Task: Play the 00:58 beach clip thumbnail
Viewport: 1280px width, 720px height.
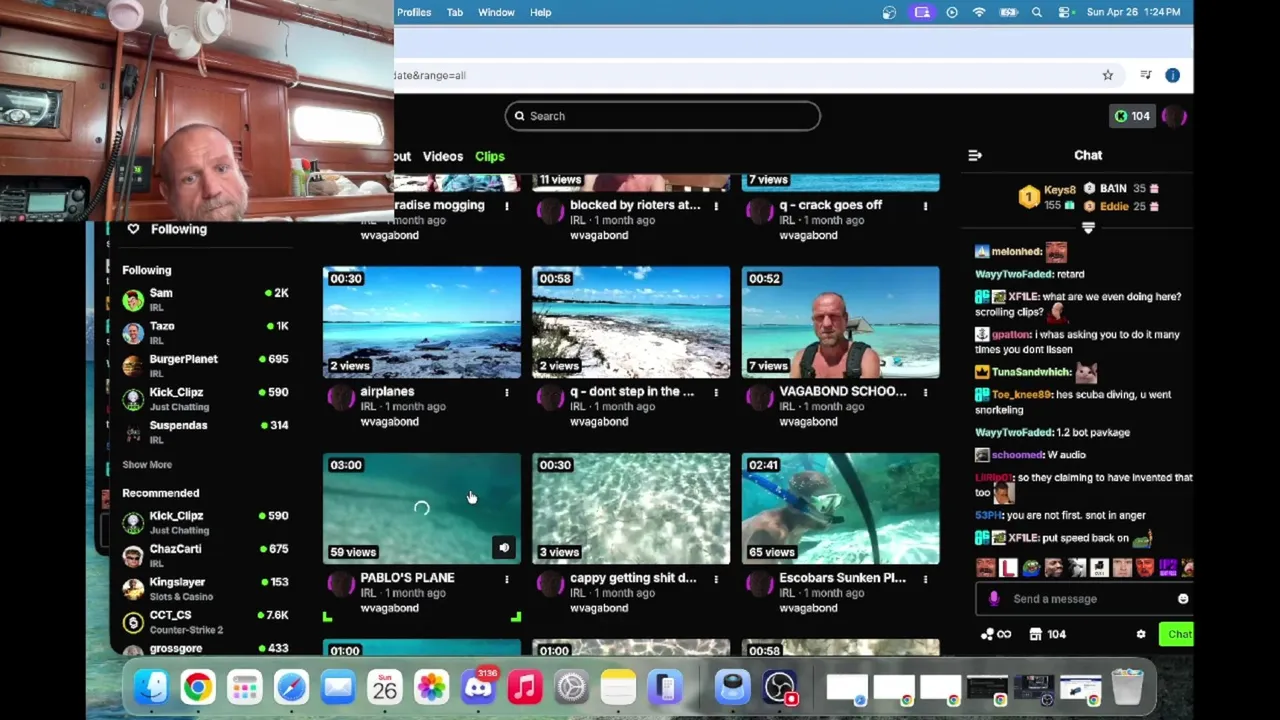Action: (x=631, y=322)
